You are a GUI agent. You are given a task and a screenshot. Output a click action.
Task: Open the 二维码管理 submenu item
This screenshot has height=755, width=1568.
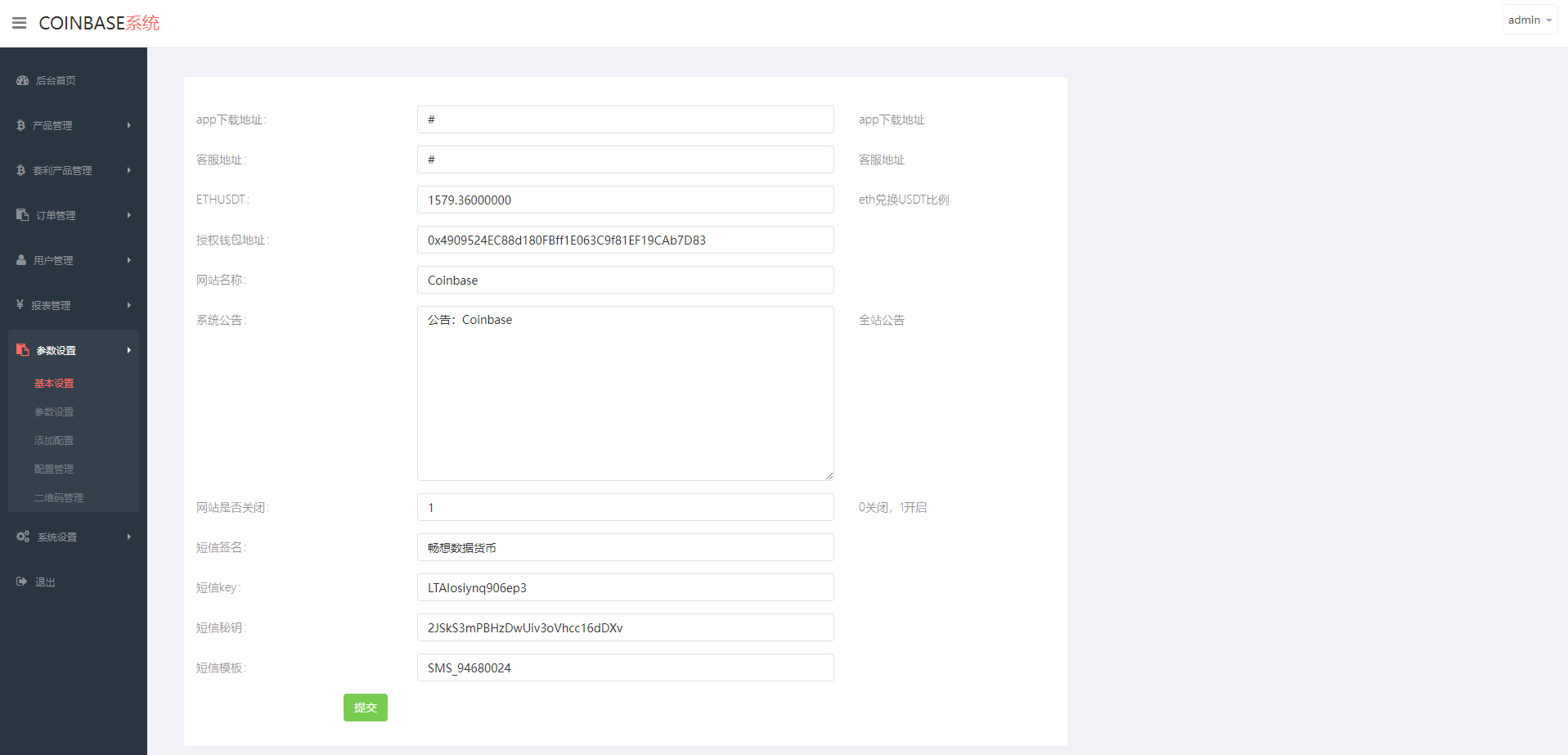click(x=59, y=498)
